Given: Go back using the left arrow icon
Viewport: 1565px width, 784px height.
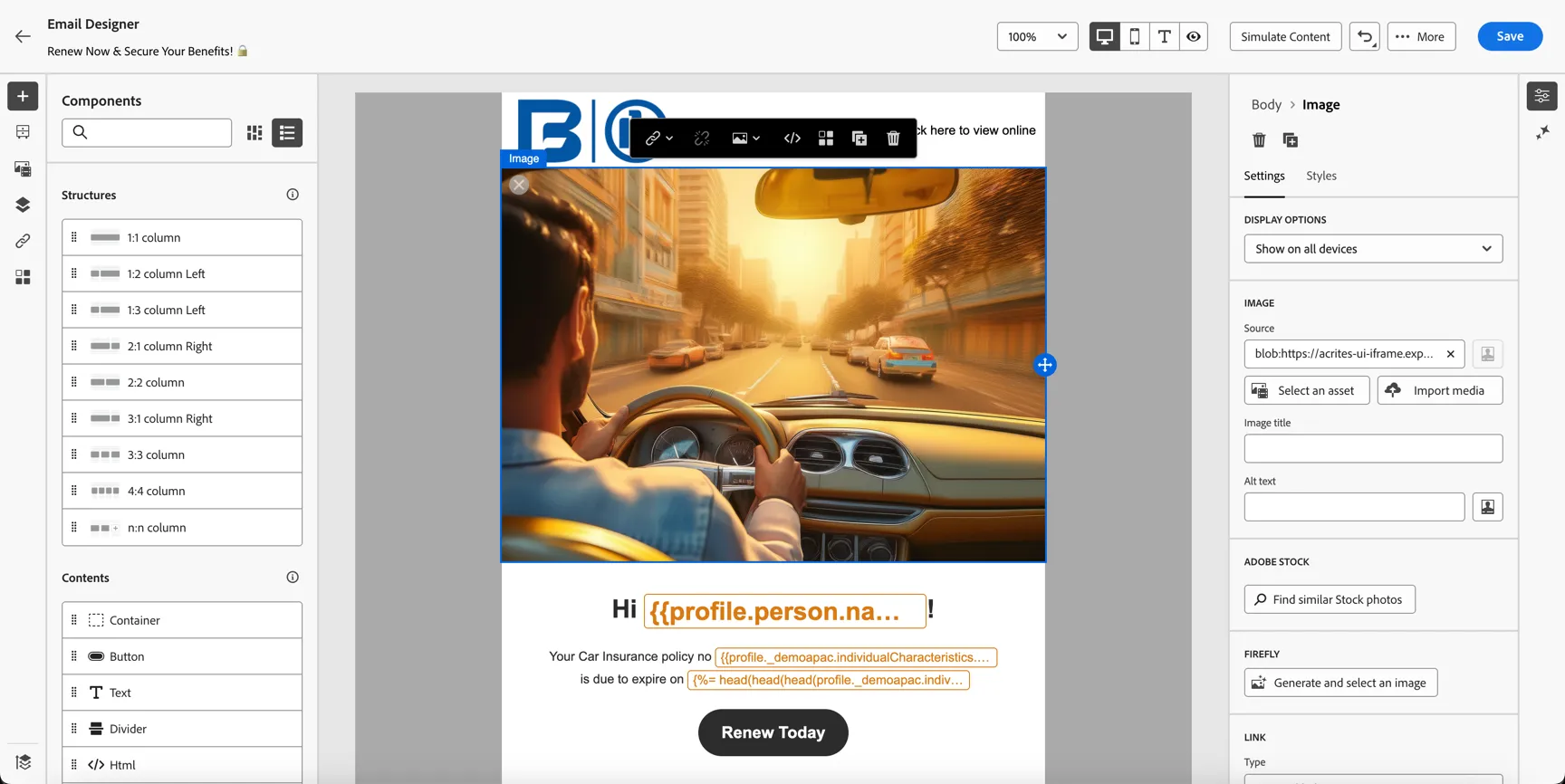Looking at the screenshot, I should (23, 36).
